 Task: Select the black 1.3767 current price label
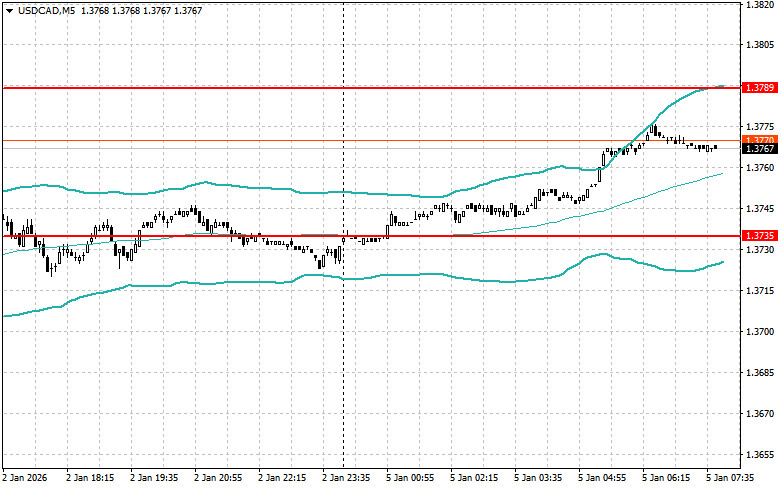(760, 148)
